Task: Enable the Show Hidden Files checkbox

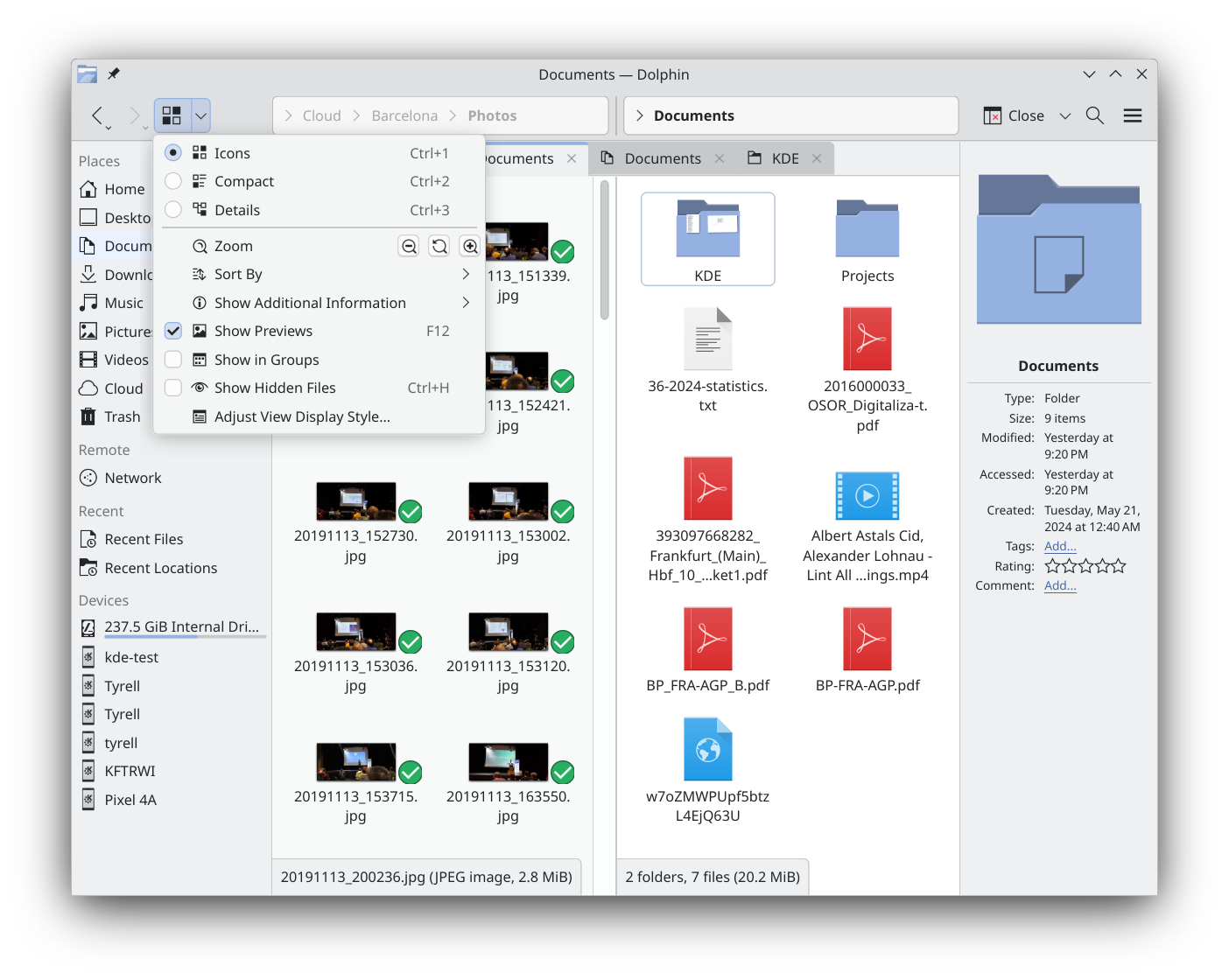Action: 173,388
